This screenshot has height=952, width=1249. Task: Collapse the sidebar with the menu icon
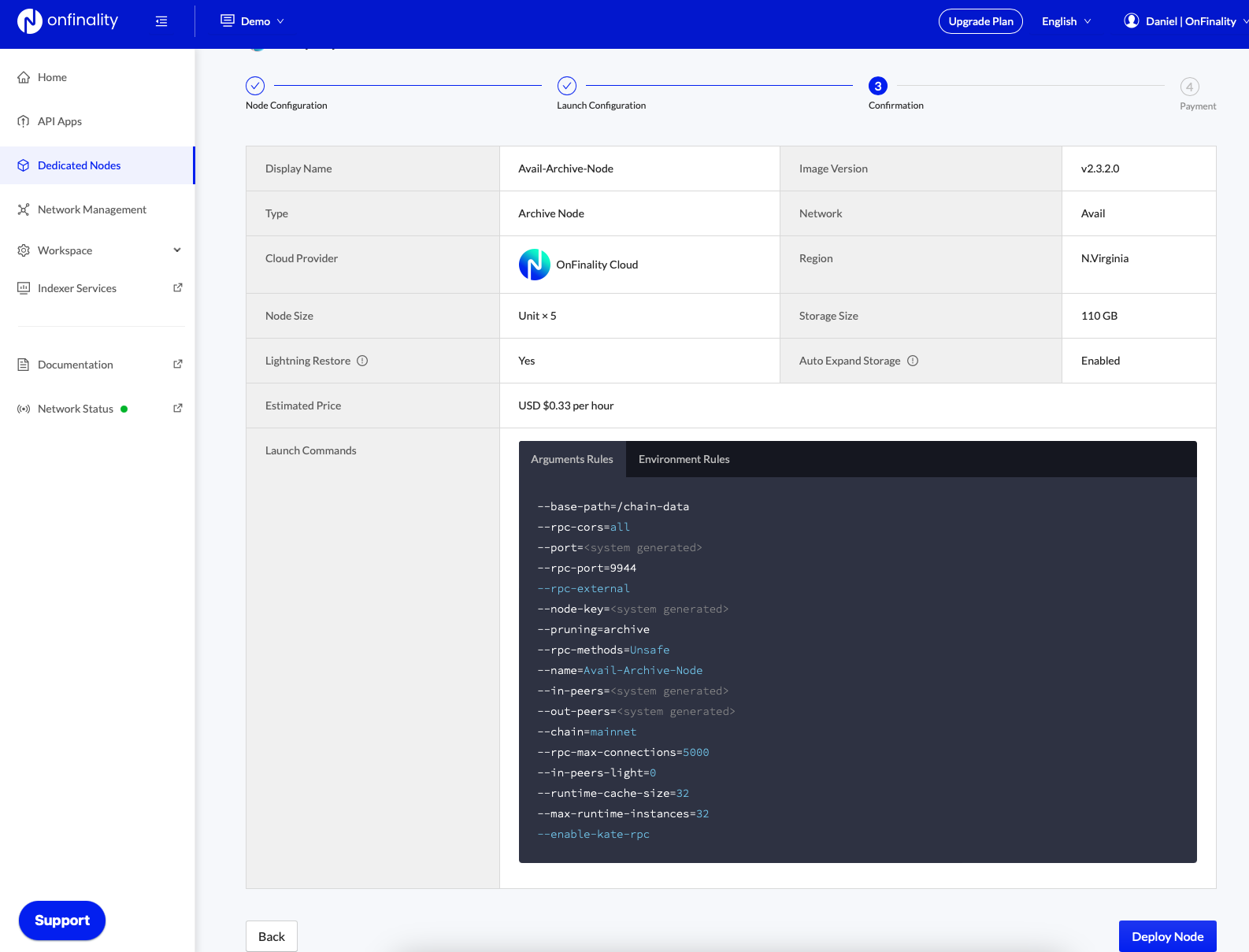(x=161, y=21)
